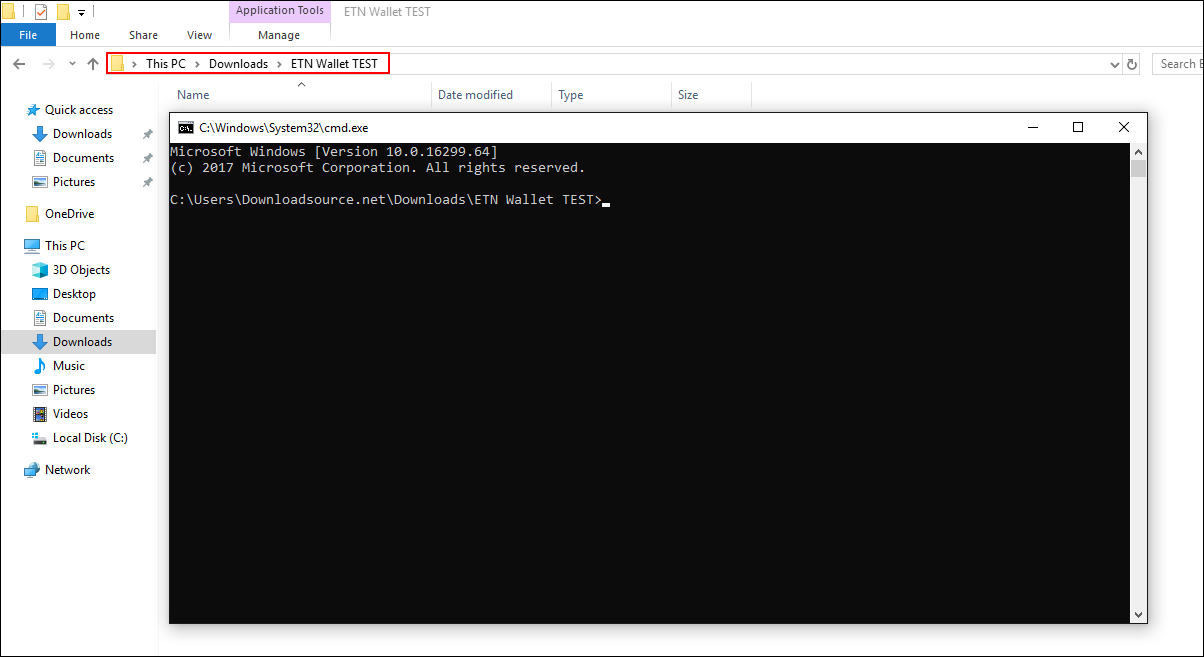This screenshot has width=1204, height=657.
Task: Open the File menu
Action: point(28,35)
